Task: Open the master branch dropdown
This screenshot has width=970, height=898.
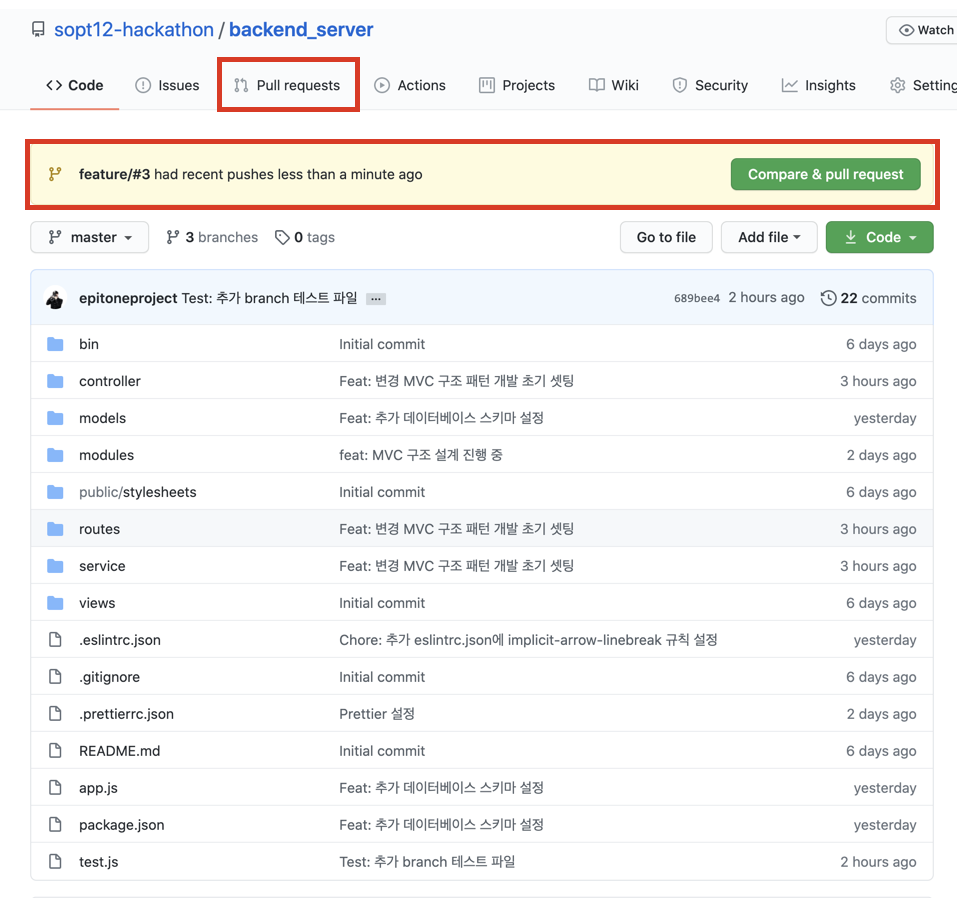Action: point(90,237)
